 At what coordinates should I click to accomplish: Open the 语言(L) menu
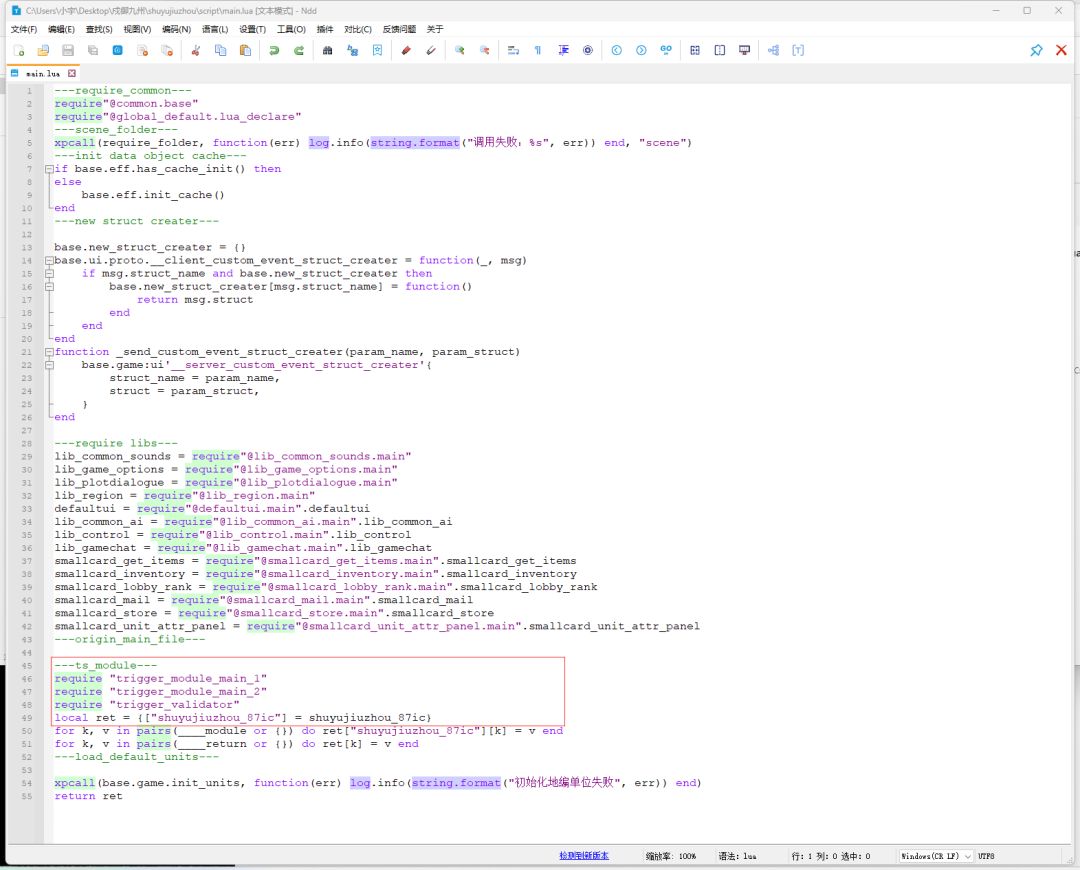pyautogui.click(x=214, y=30)
